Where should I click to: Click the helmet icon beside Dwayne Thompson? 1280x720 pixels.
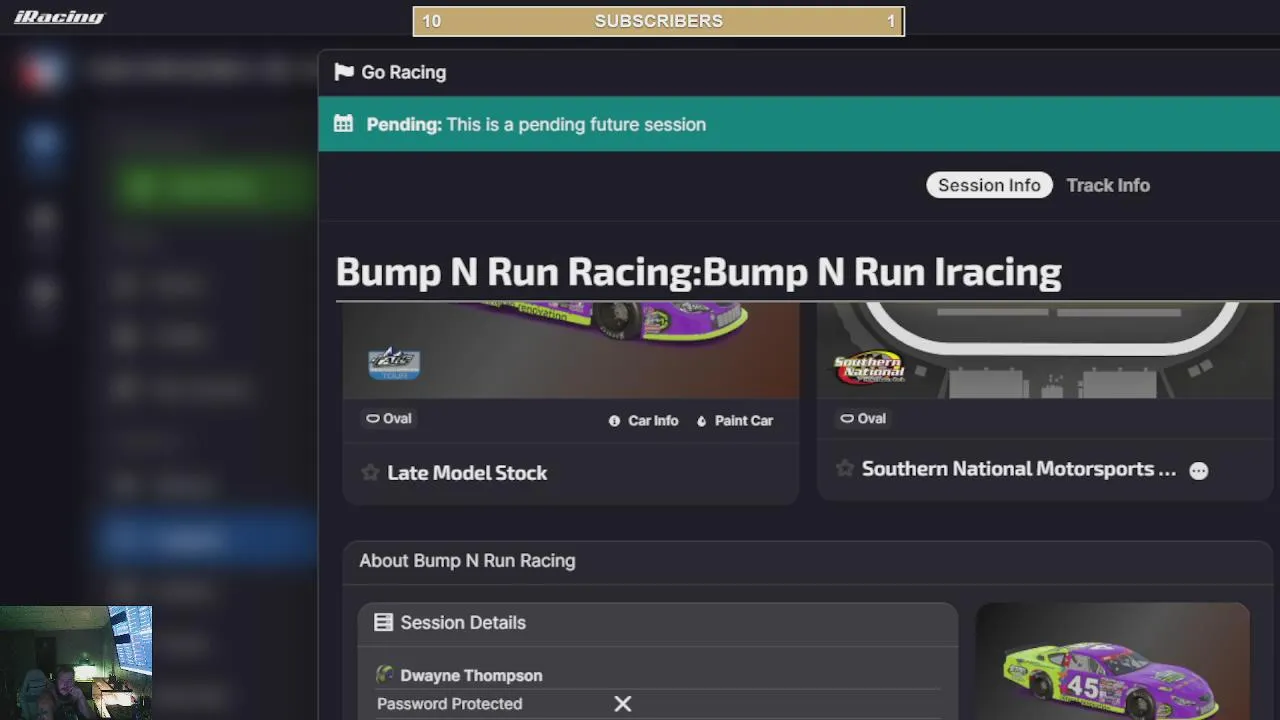tap(385, 675)
